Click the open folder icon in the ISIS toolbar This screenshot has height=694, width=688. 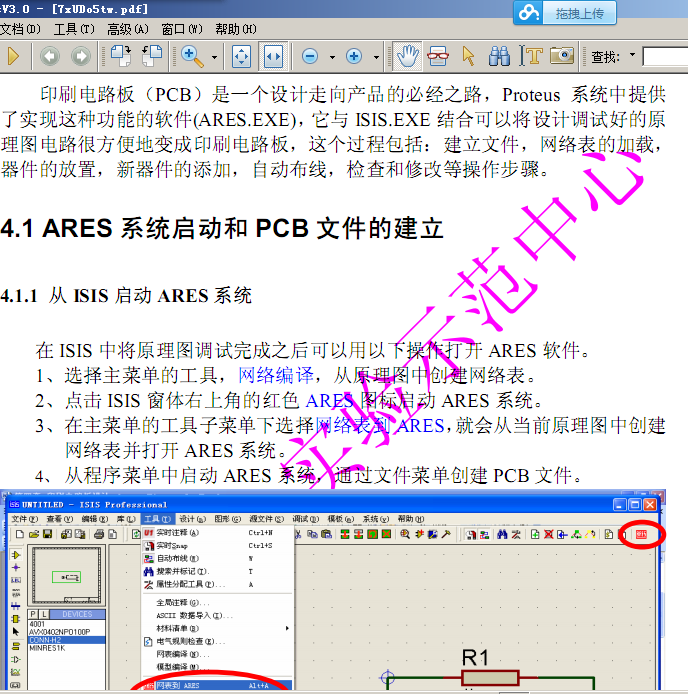[x=34, y=534]
